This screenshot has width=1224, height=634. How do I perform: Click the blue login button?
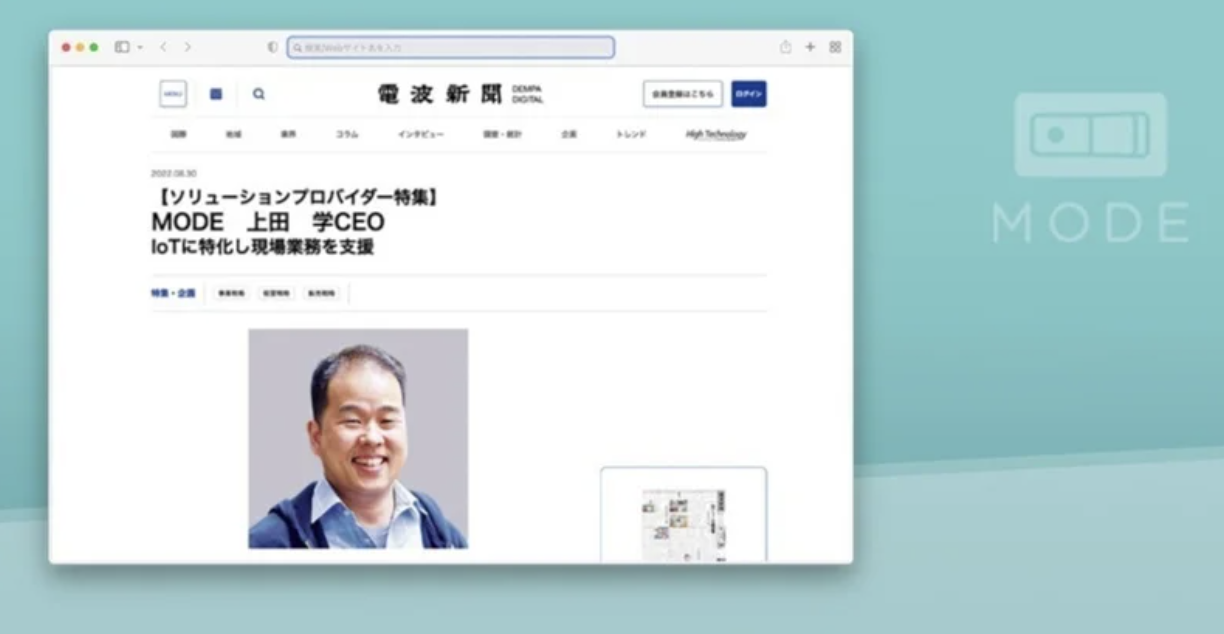pos(749,94)
